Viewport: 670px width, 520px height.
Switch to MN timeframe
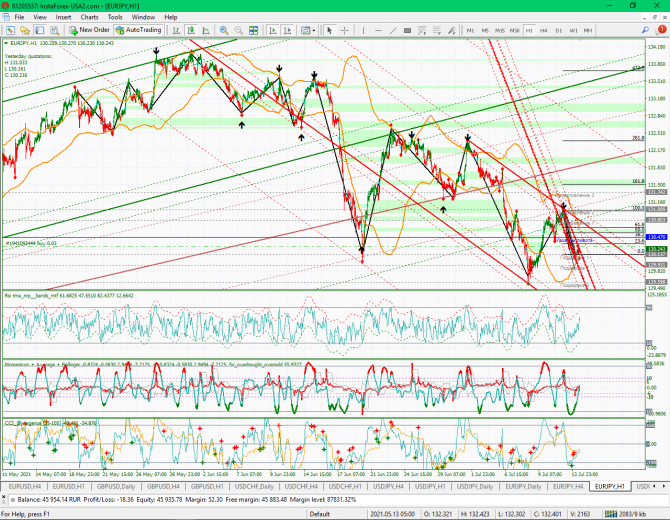click(588, 30)
